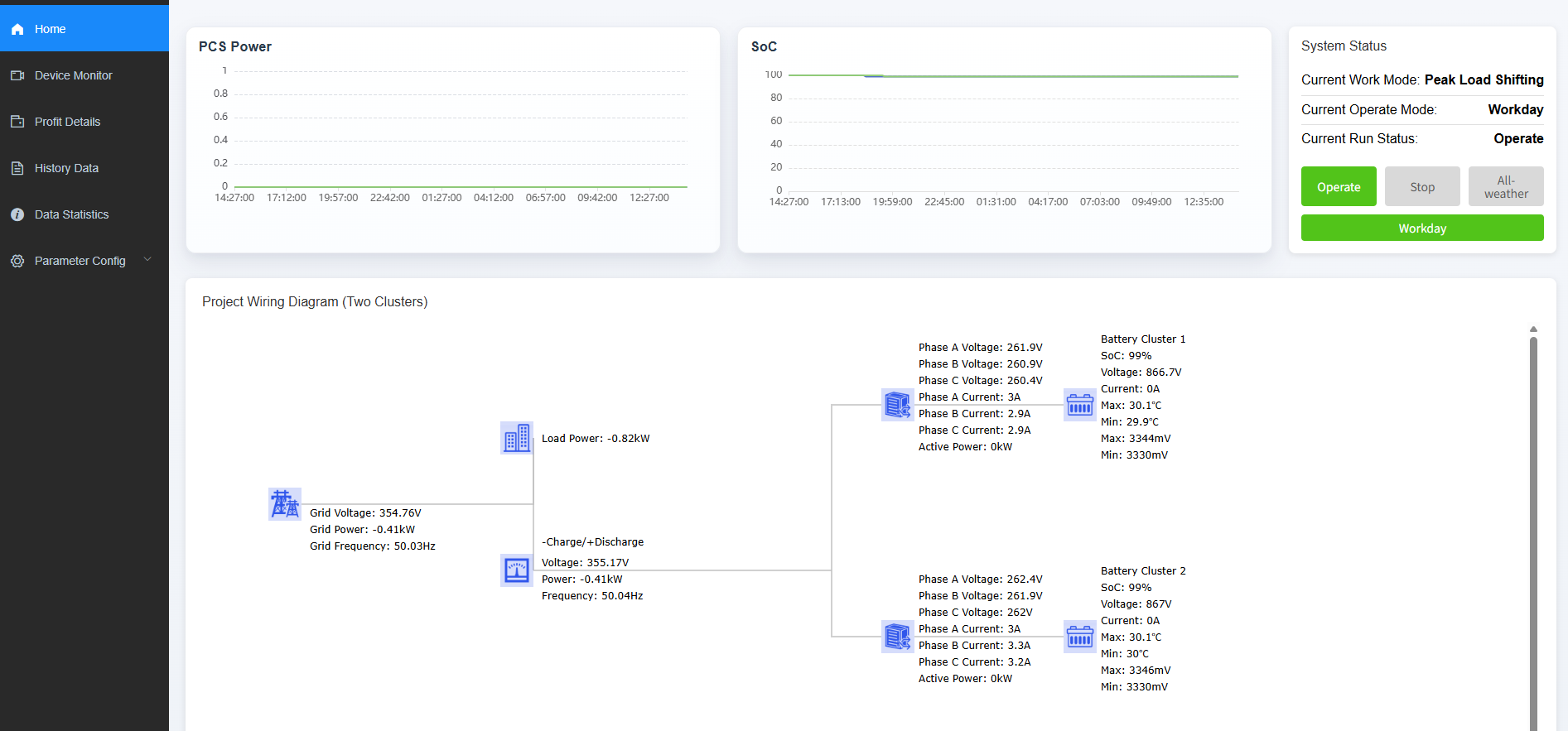Click the Parameter Config gear icon
This screenshot has width=1568, height=731.
coord(17,261)
